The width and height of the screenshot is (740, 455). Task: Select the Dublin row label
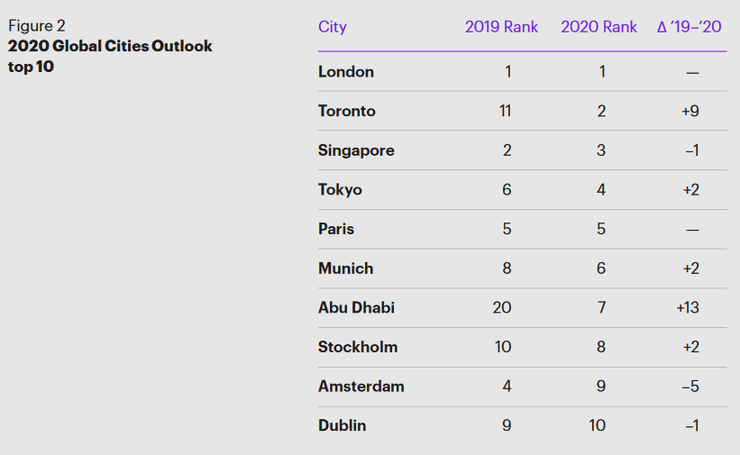(342, 426)
